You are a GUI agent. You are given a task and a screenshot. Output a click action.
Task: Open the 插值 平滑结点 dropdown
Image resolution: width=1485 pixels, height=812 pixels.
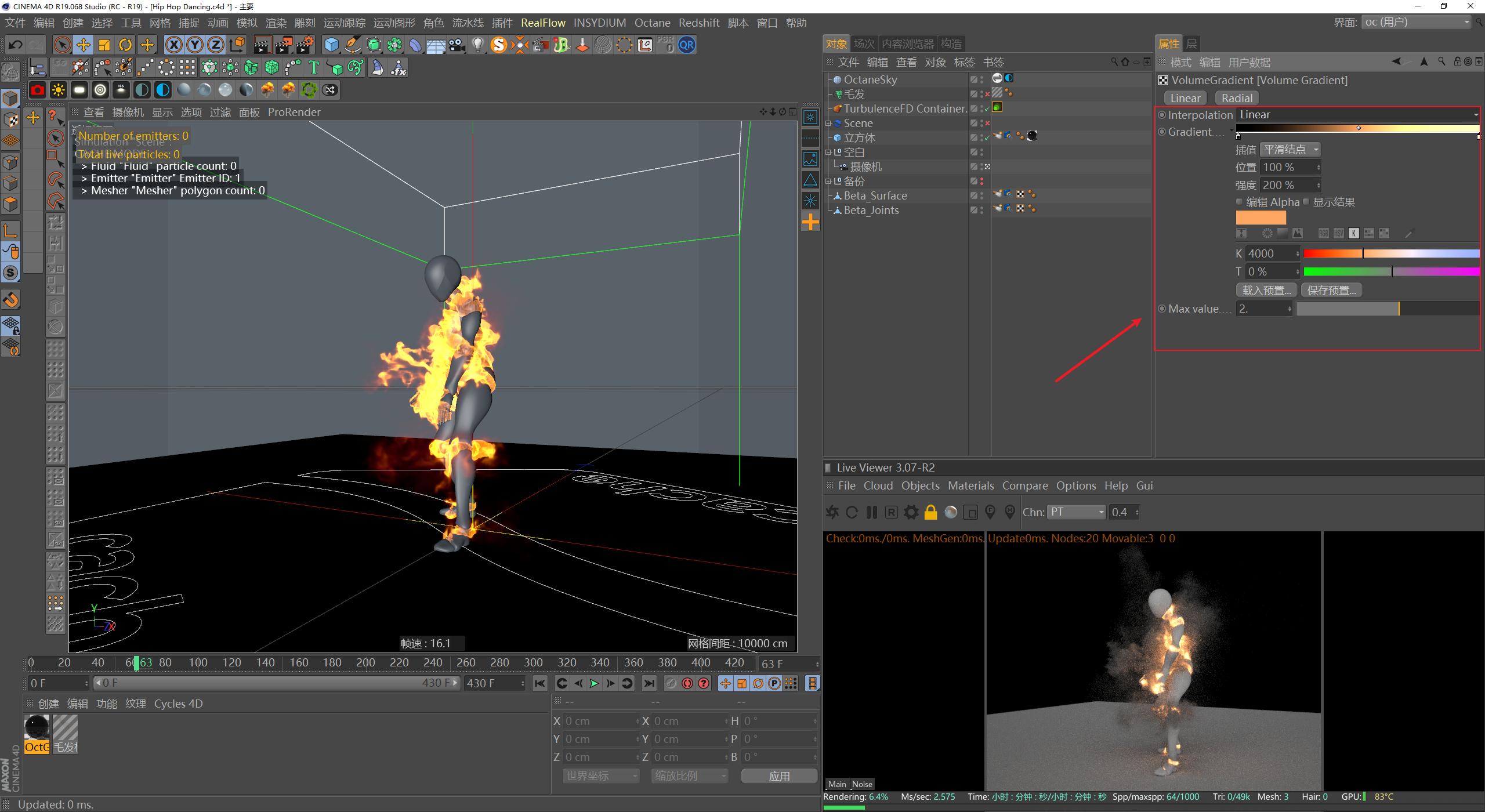pyautogui.click(x=1290, y=149)
